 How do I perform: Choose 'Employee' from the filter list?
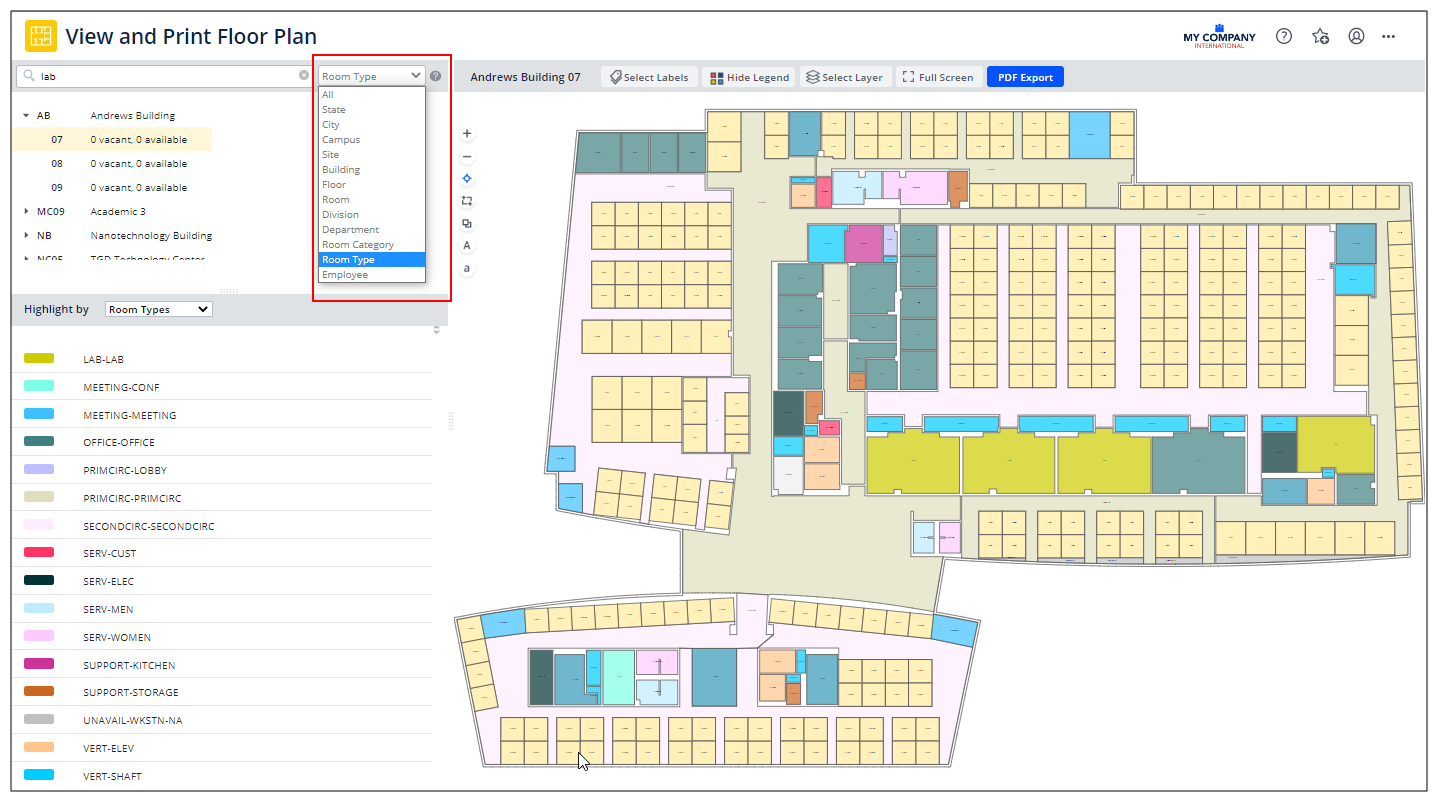pyautogui.click(x=345, y=275)
